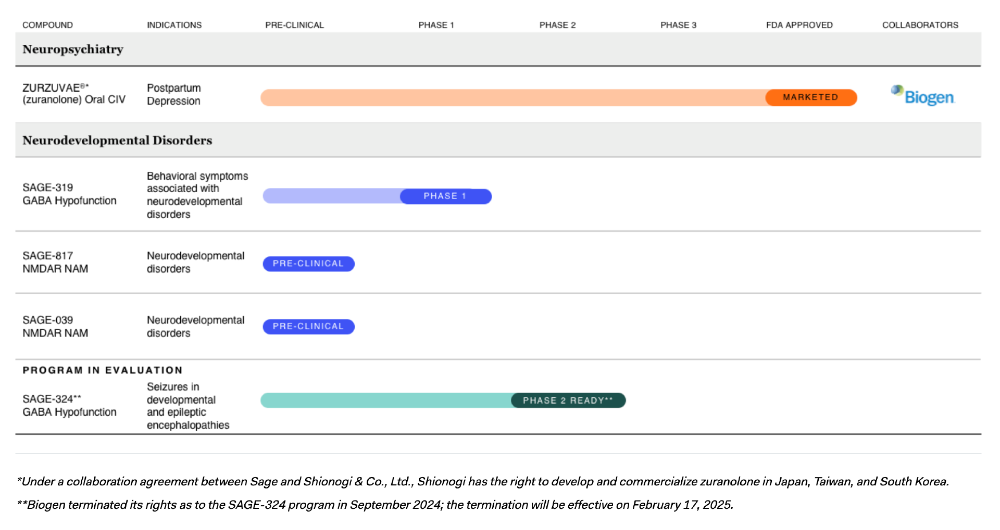
Task: Click the SAGE-039 NMDAR NAM compound name
Action: 55,327
